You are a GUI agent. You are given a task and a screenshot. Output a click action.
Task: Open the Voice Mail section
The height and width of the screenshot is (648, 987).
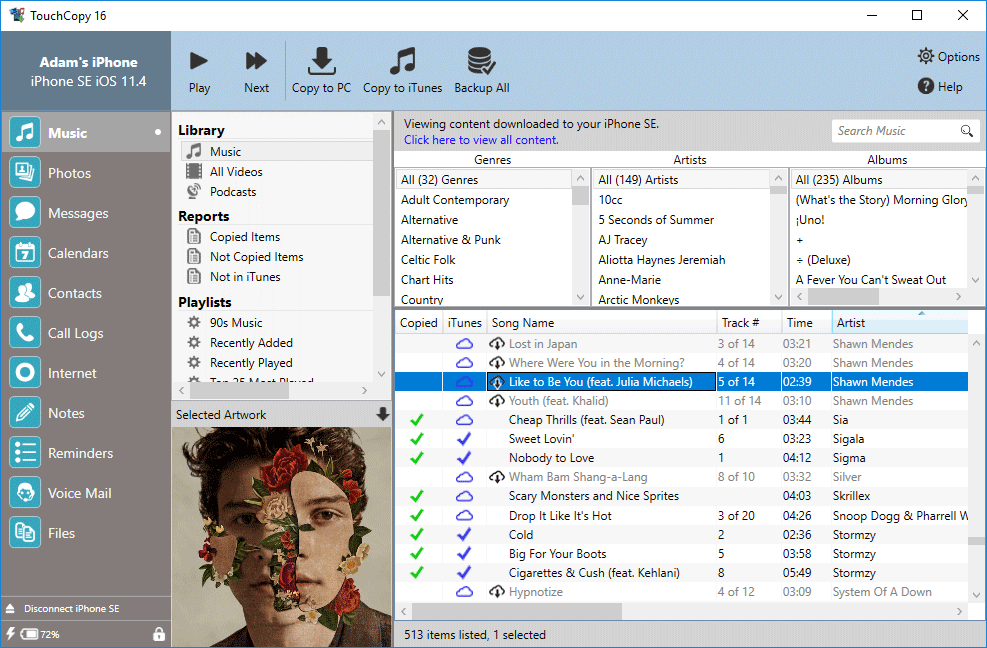[x=86, y=493]
